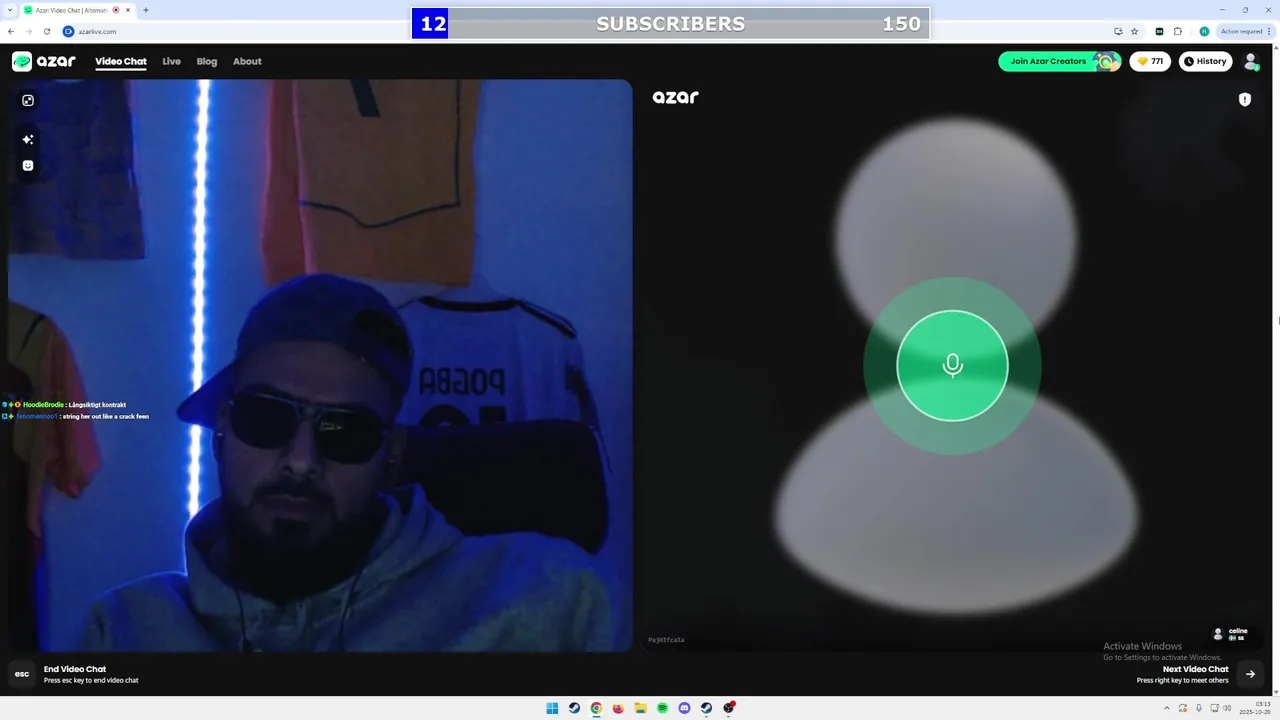Switch to the Live tab

coord(172,61)
